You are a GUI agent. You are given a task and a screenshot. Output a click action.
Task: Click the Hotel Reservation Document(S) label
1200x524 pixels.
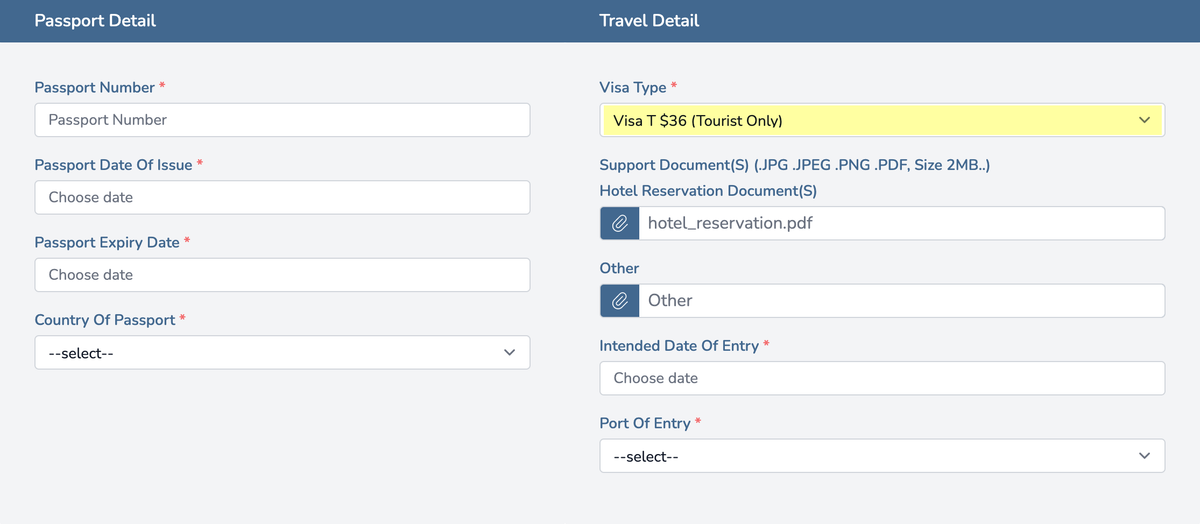(x=709, y=190)
